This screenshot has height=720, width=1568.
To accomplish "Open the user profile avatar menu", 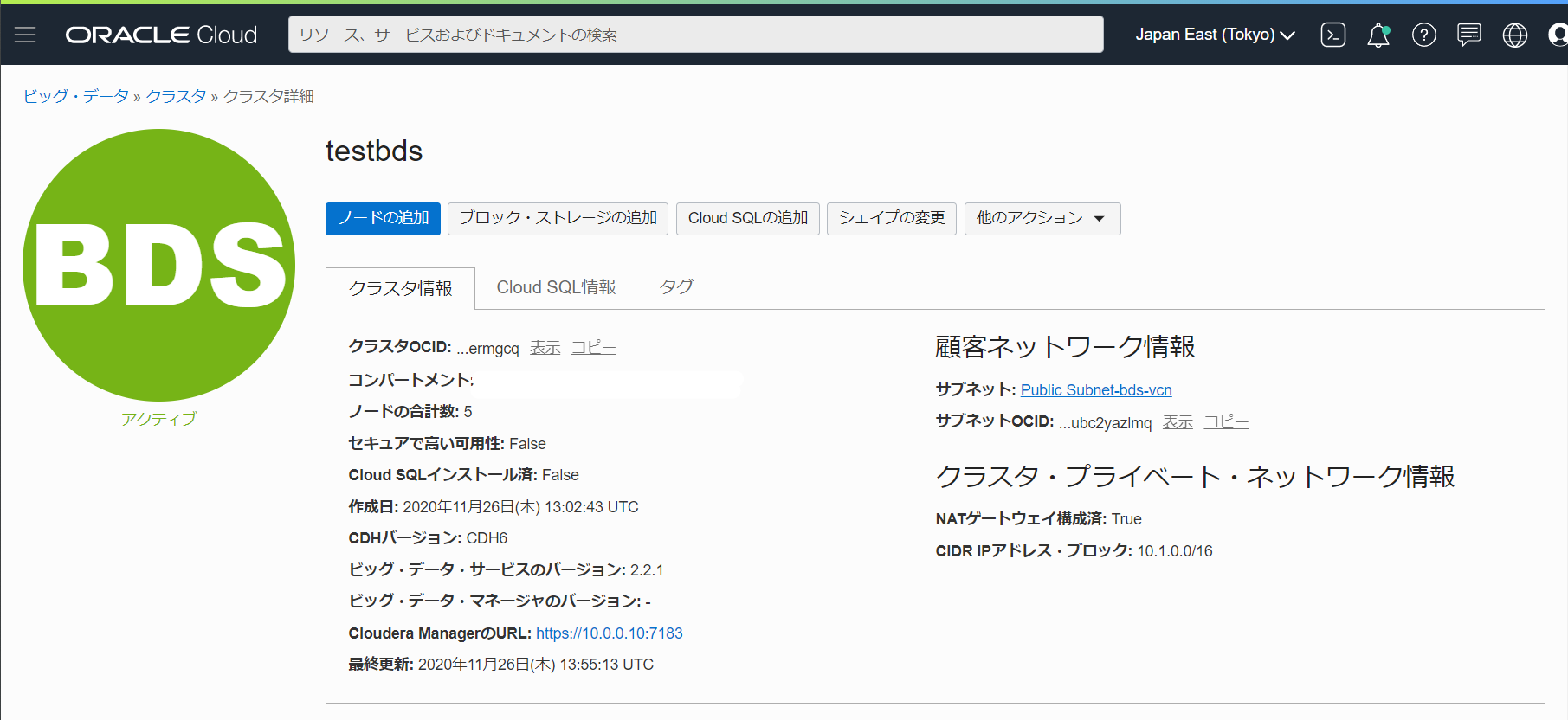I will pos(1558,35).
